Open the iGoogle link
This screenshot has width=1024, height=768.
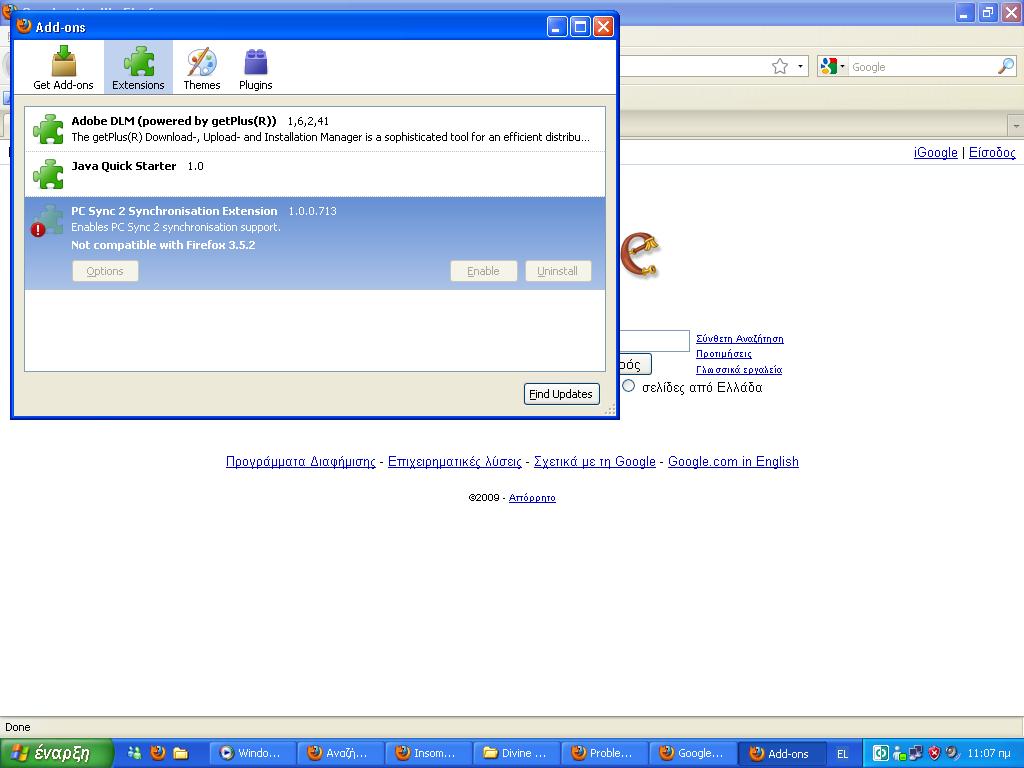(x=935, y=152)
